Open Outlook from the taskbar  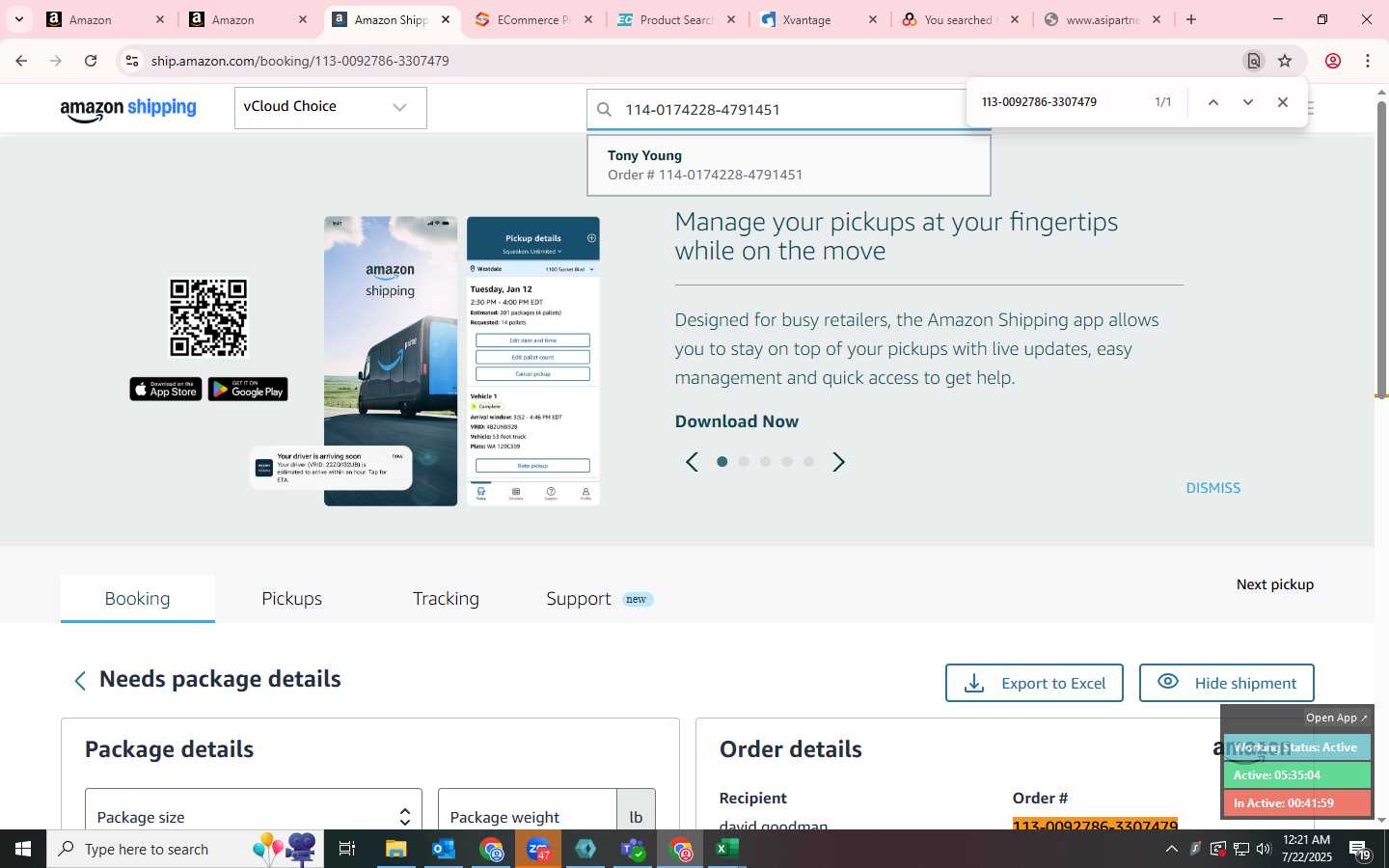(x=444, y=849)
